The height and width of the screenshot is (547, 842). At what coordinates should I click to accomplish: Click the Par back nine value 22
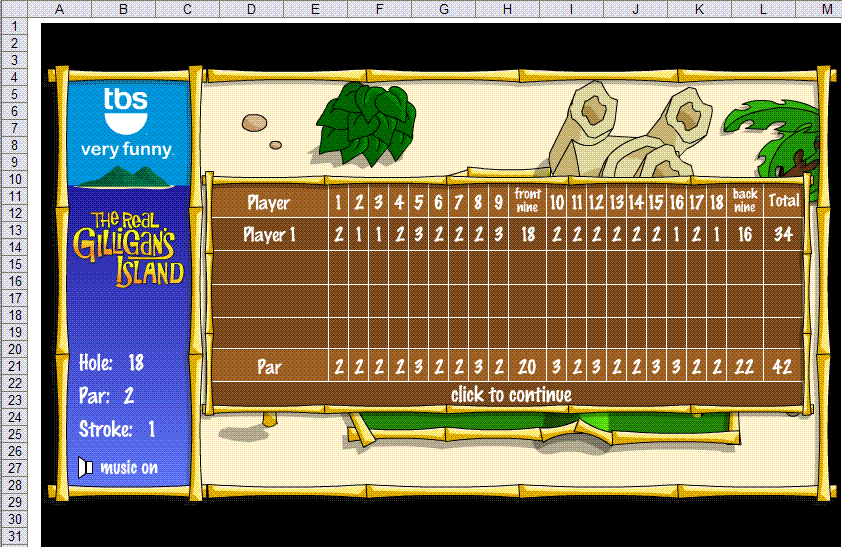(744, 367)
